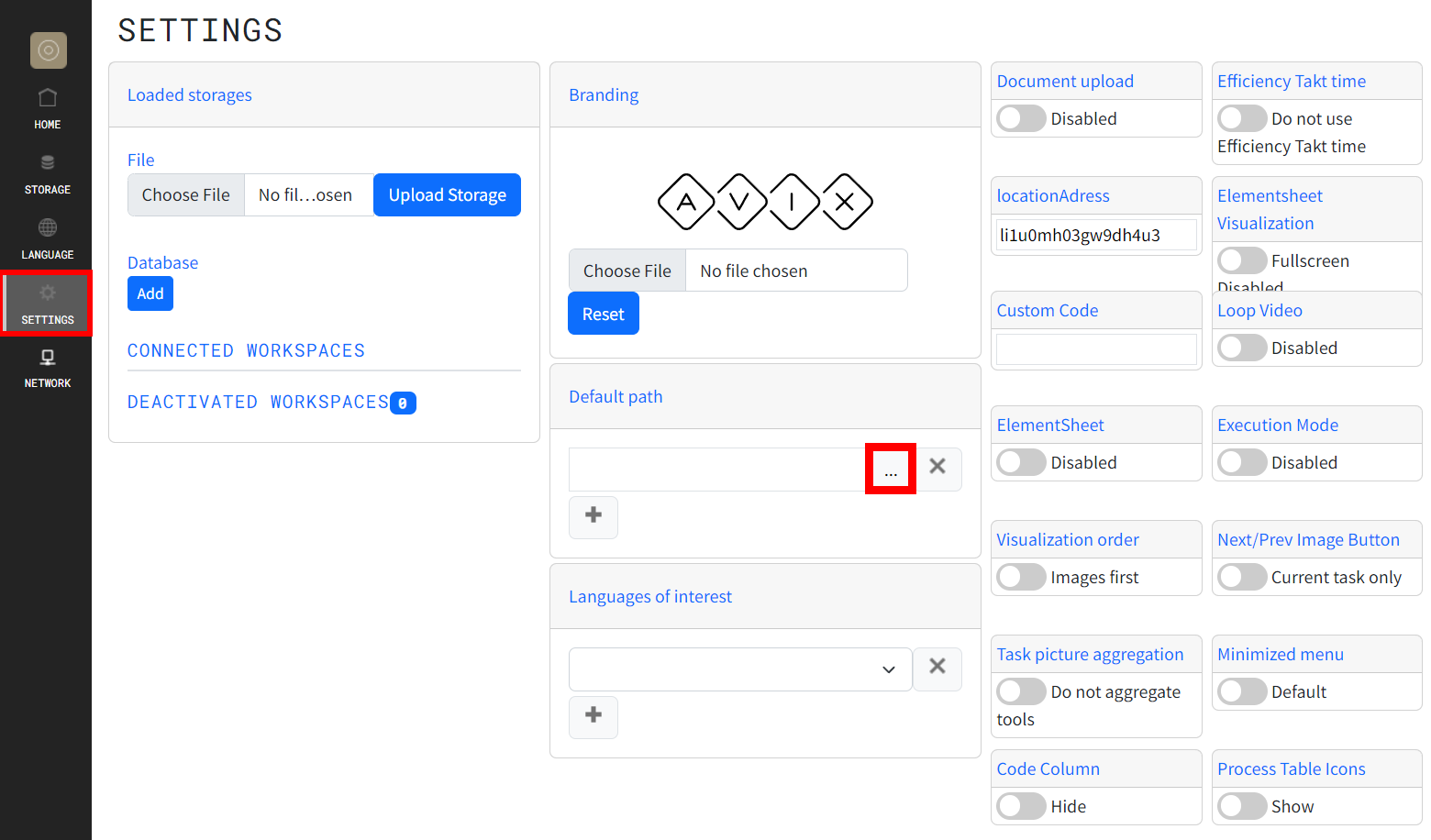Open the Home page from sidebar
Viewport: 1431px width, 840px height.
[x=48, y=108]
